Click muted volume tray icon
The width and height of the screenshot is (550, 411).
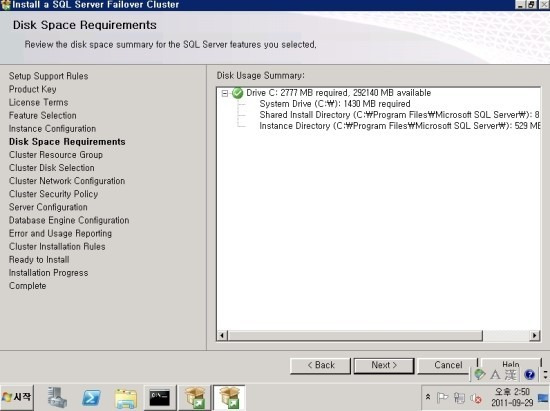tap(476, 398)
